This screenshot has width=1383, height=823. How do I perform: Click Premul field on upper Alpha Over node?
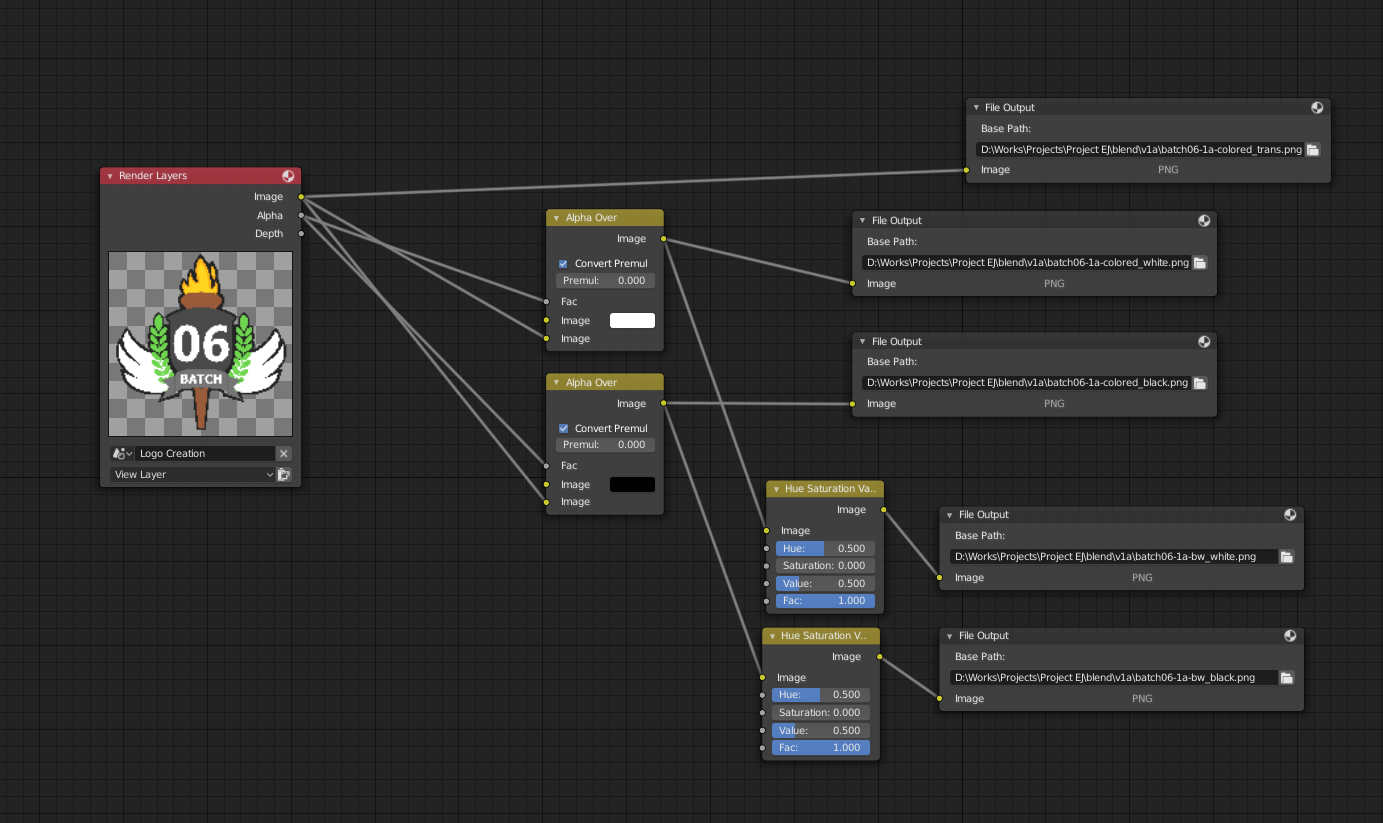click(x=606, y=281)
